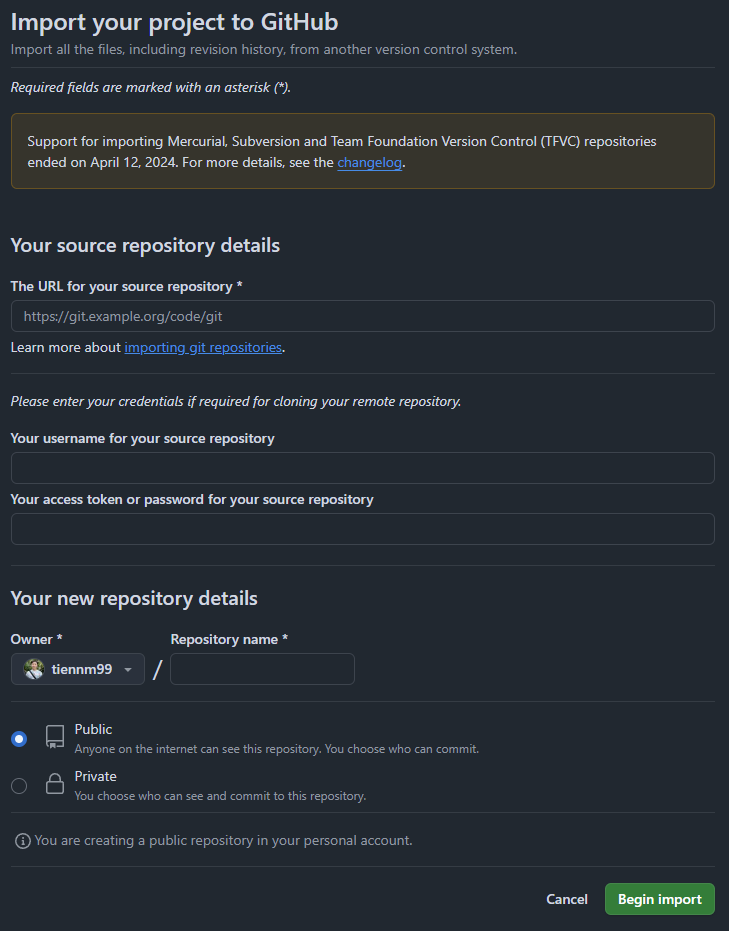Click the "The URL for your source repository" label
Image resolution: width=729 pixels, height=931 pixels.
pos(126,286)
